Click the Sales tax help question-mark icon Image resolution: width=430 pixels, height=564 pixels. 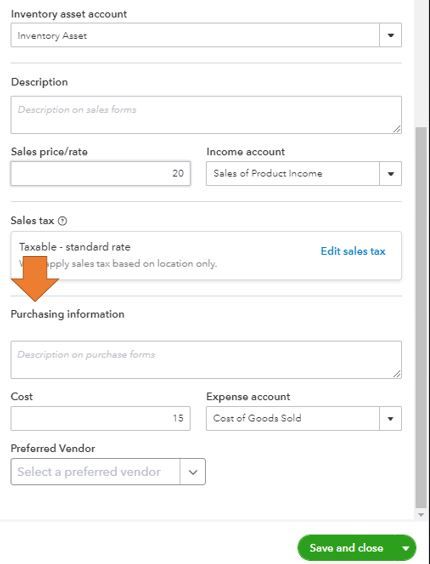click(x=63, y=221)
